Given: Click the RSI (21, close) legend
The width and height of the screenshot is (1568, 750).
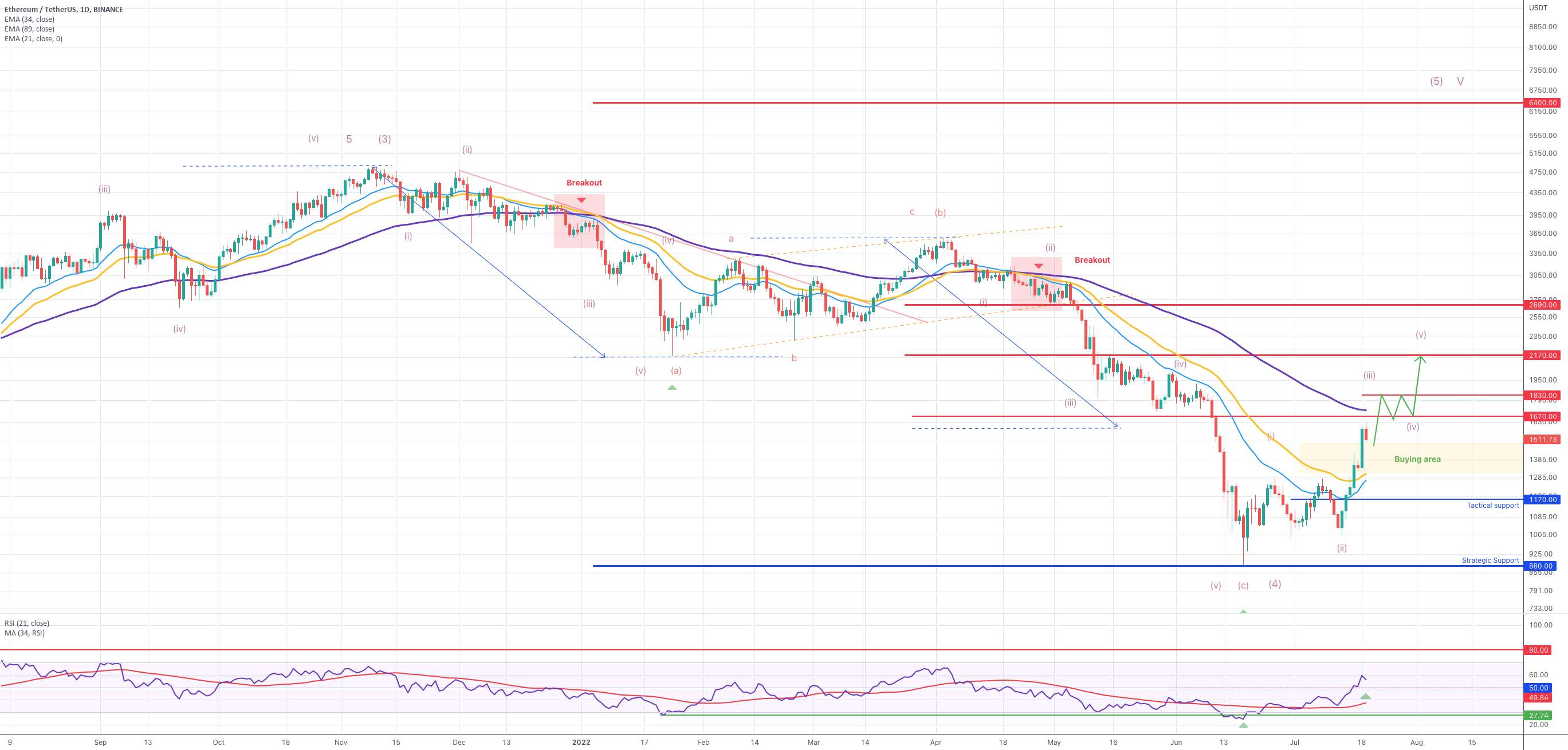Looking at the screenshot, I should (x=27, y=623).
